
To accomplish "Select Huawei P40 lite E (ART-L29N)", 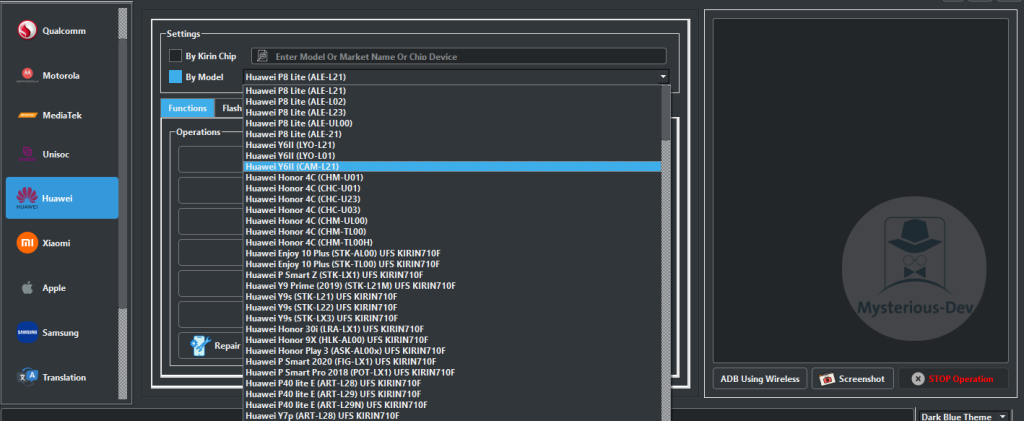I will coord(451,405).
